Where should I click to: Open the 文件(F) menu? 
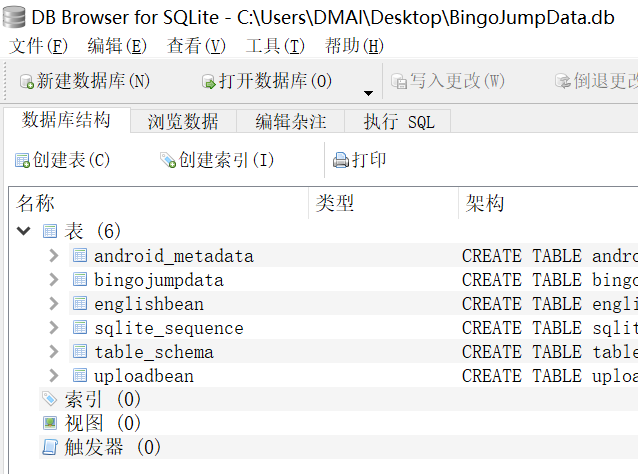[38, 46]
